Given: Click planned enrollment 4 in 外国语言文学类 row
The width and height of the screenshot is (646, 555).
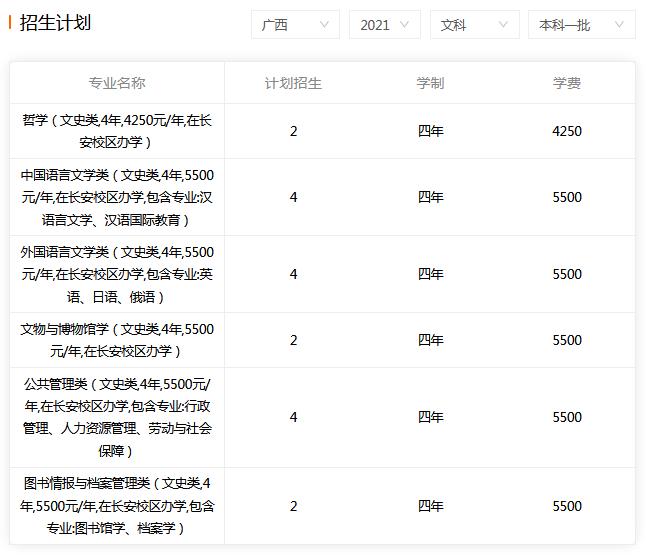Looking at the screenshot, I should point(293,274).
